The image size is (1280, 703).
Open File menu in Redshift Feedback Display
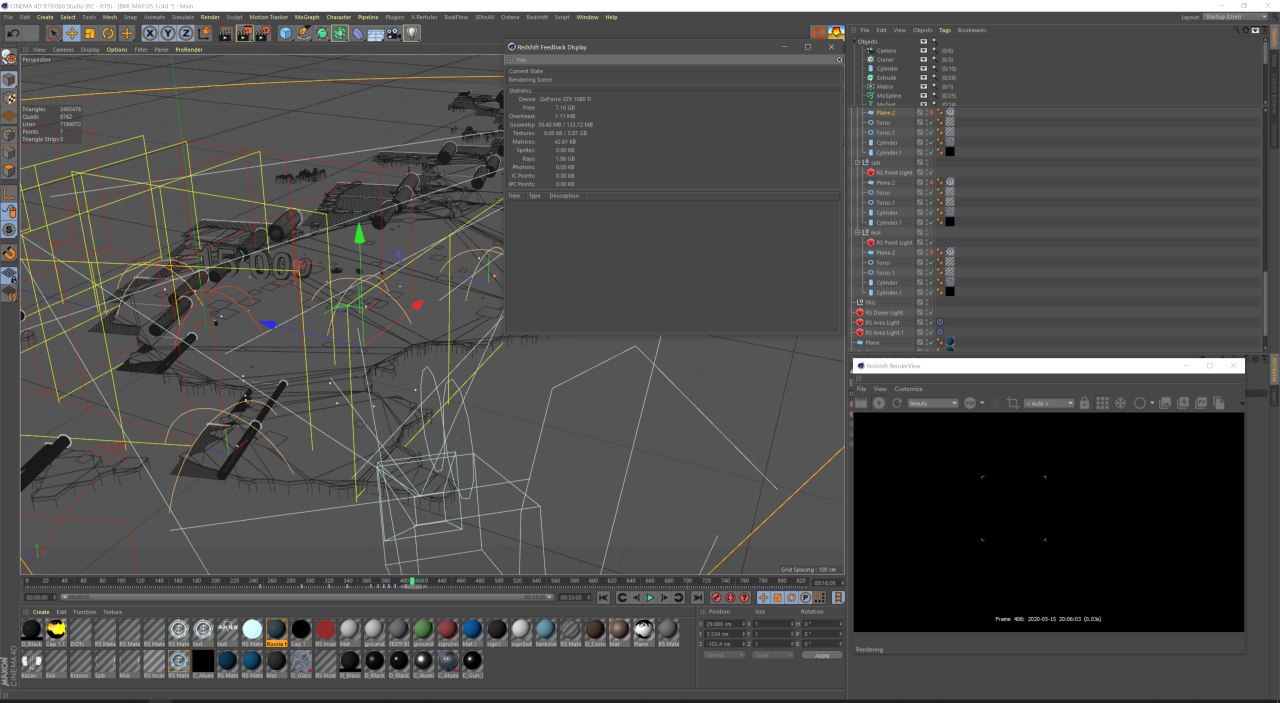point(521,60)
